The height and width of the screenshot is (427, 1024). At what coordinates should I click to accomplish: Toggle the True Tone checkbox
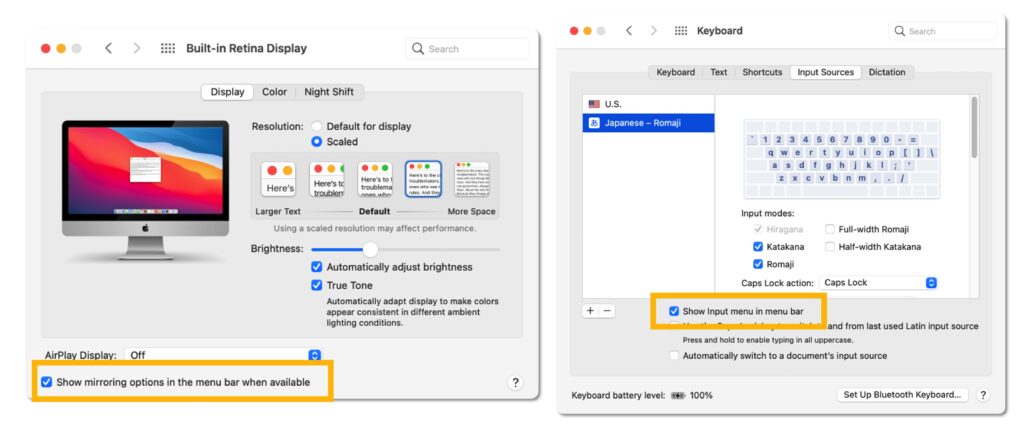tap(317, 285)
